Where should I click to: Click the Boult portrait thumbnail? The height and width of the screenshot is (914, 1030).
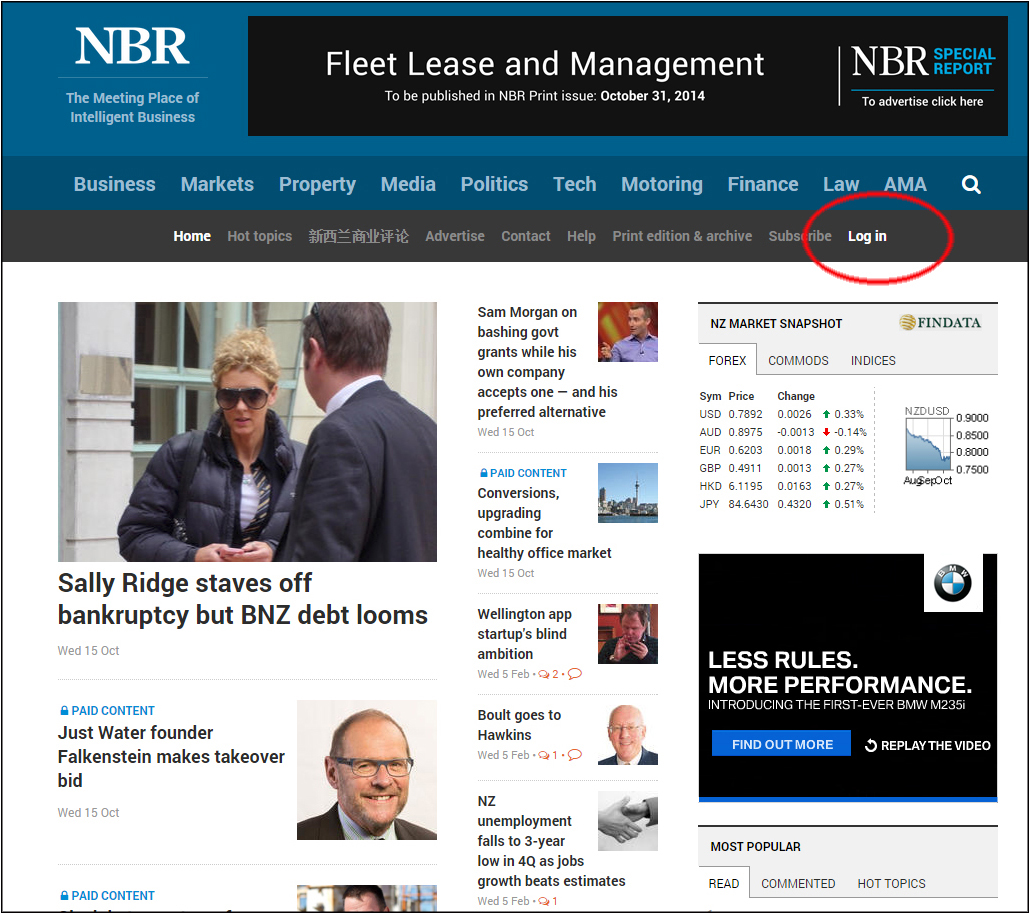(627, 735)
